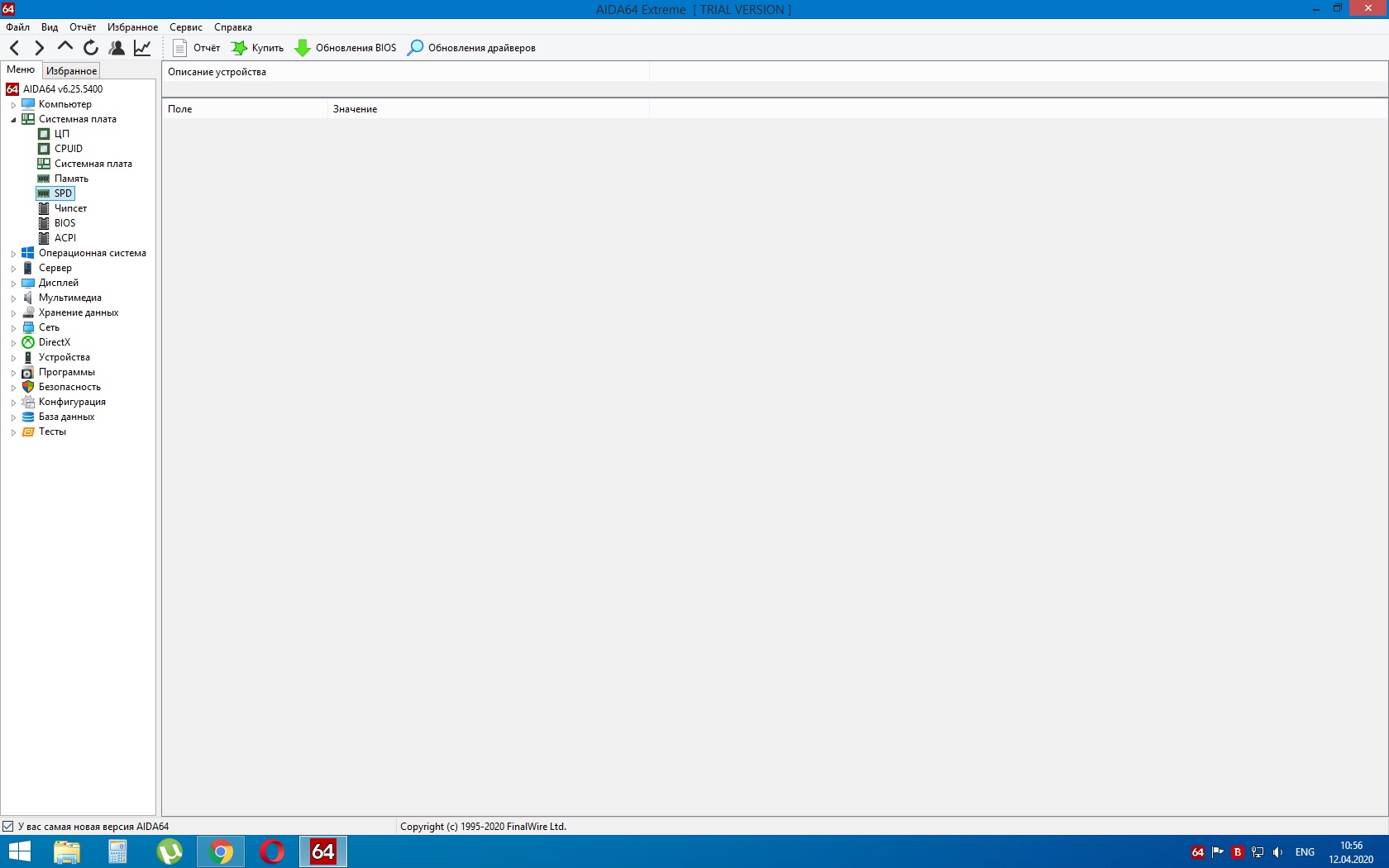This screenshot has height=868, width=1389.
Task: Expand the Сеть tree node
Action: [13, 328]
